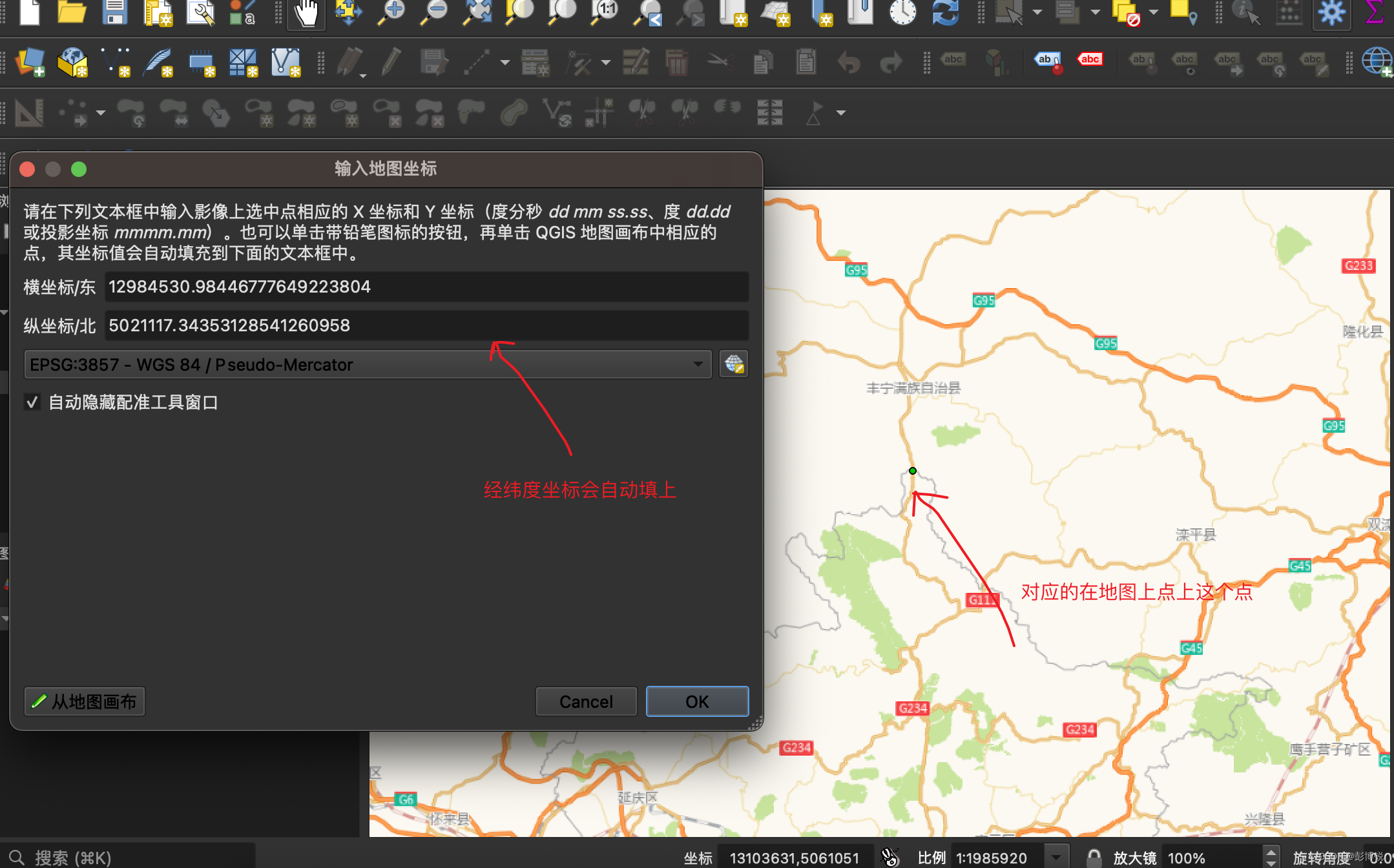Click the Zoom In magnifier tool
The width and height of the screenshot is (1394, 868).
click(x=391, y=12)
